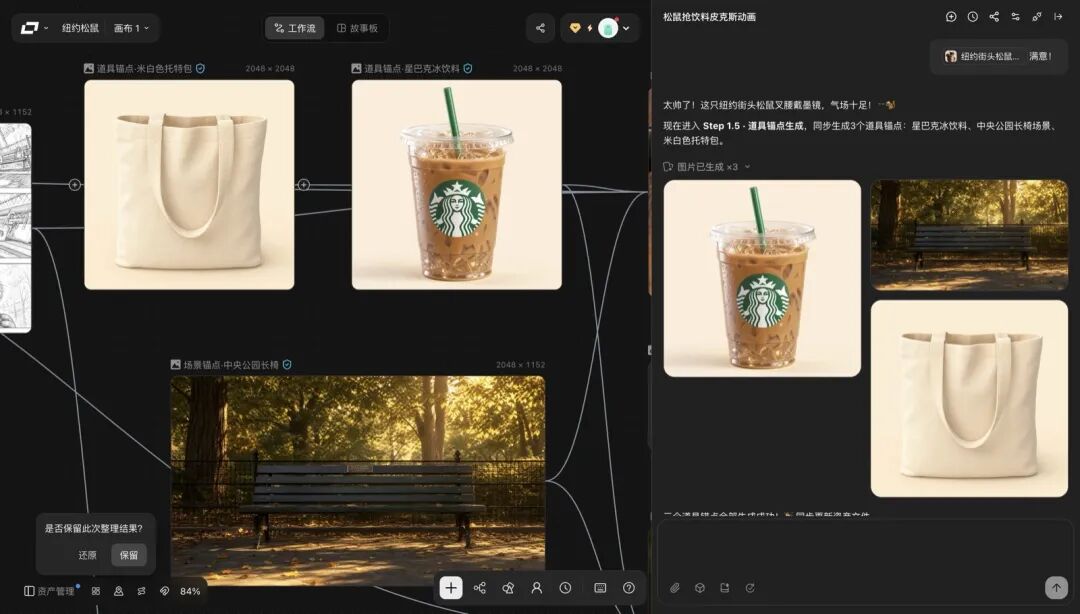Click the link/connect icon in chat header

1037,17
